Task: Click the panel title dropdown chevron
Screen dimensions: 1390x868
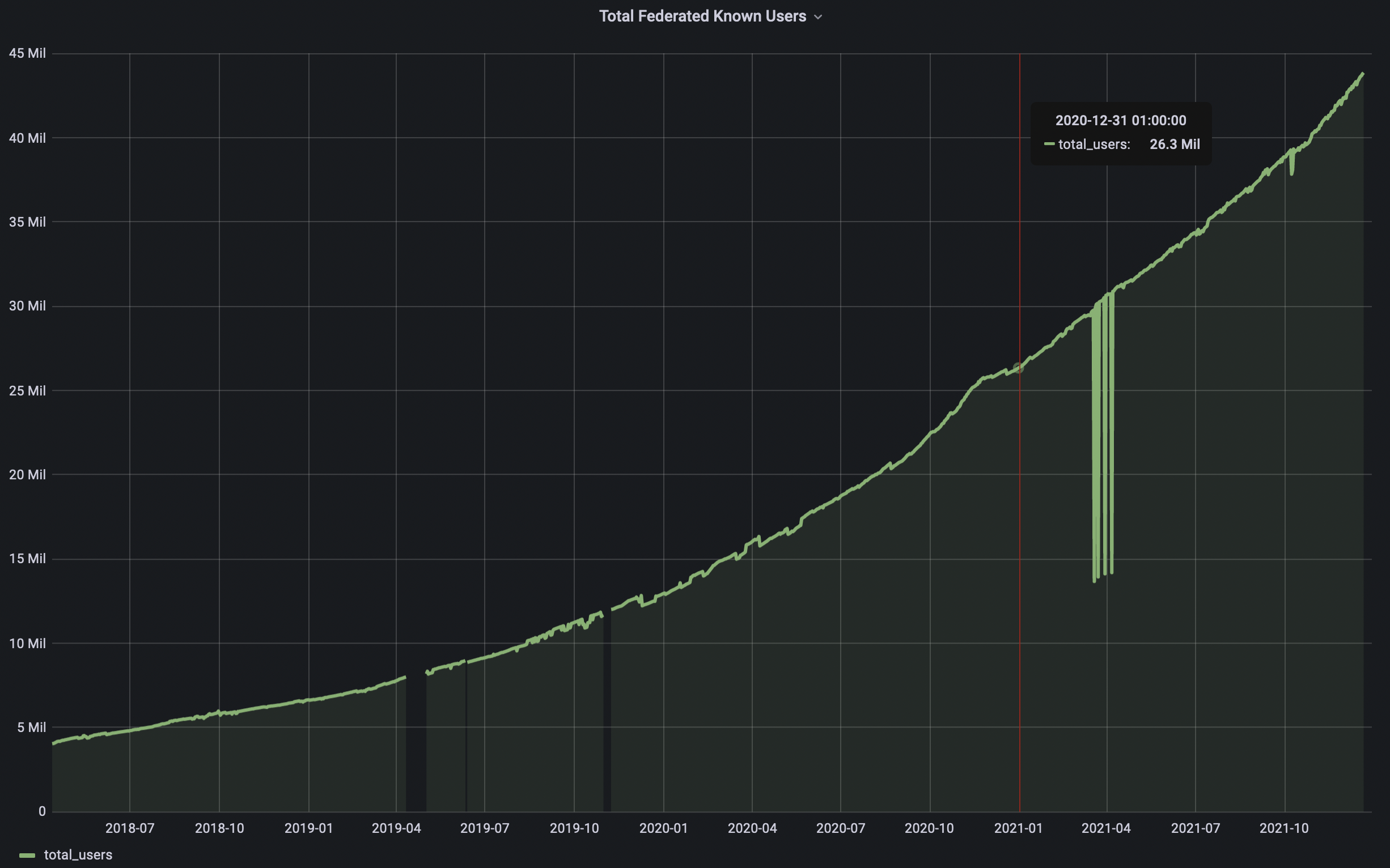Action: tap(819, 17)
